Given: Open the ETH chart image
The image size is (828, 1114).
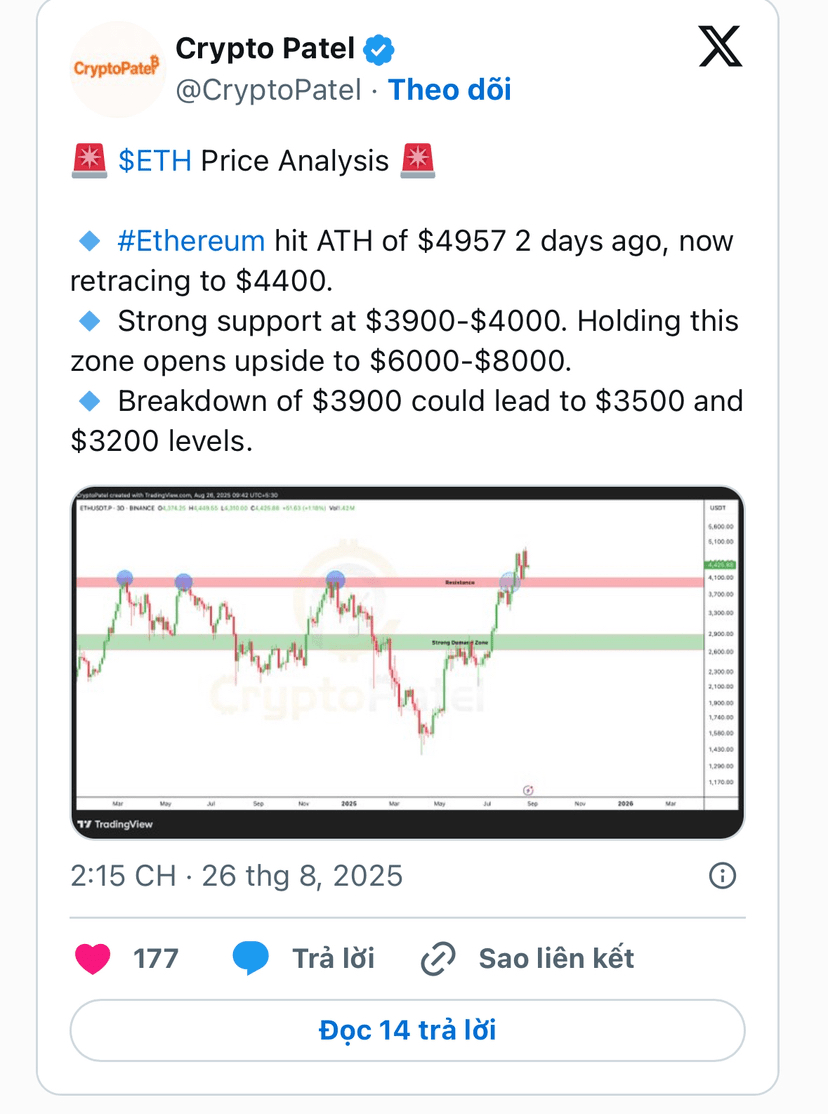Looking at the screenshot, I should coord(407,662).
